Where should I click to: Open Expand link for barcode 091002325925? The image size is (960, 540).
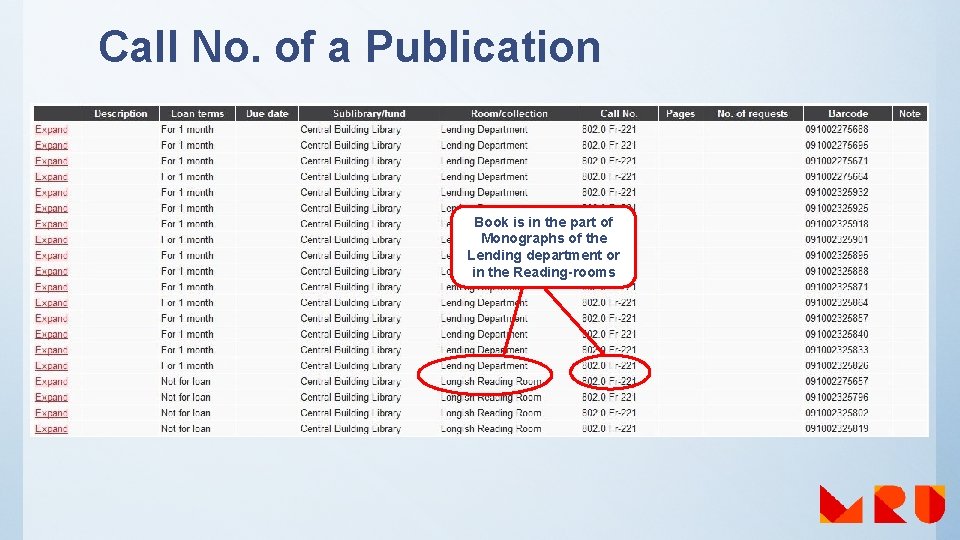pyautogui.click(x=51, y=209)
